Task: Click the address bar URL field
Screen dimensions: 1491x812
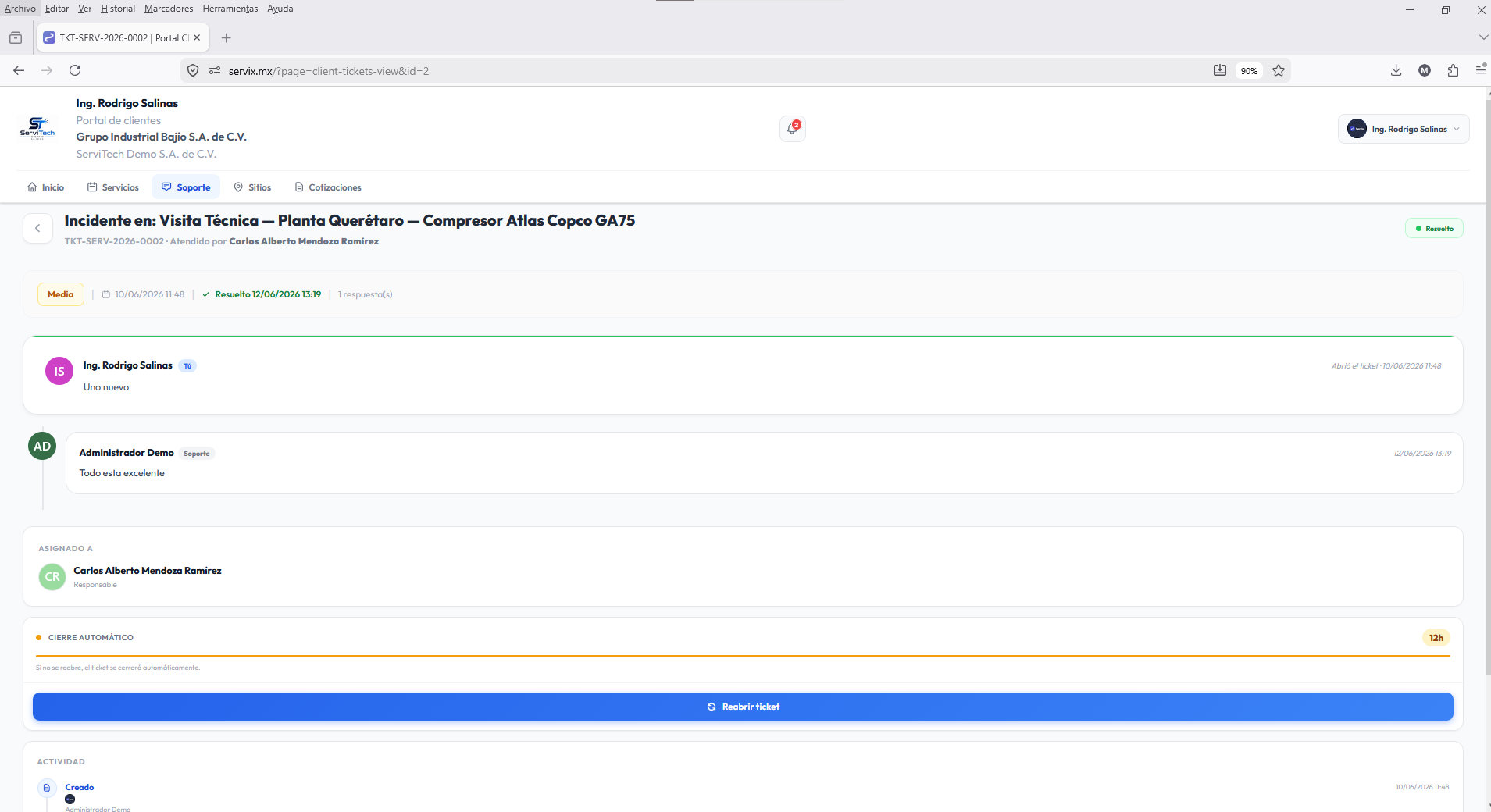Action: coord(703,71)
